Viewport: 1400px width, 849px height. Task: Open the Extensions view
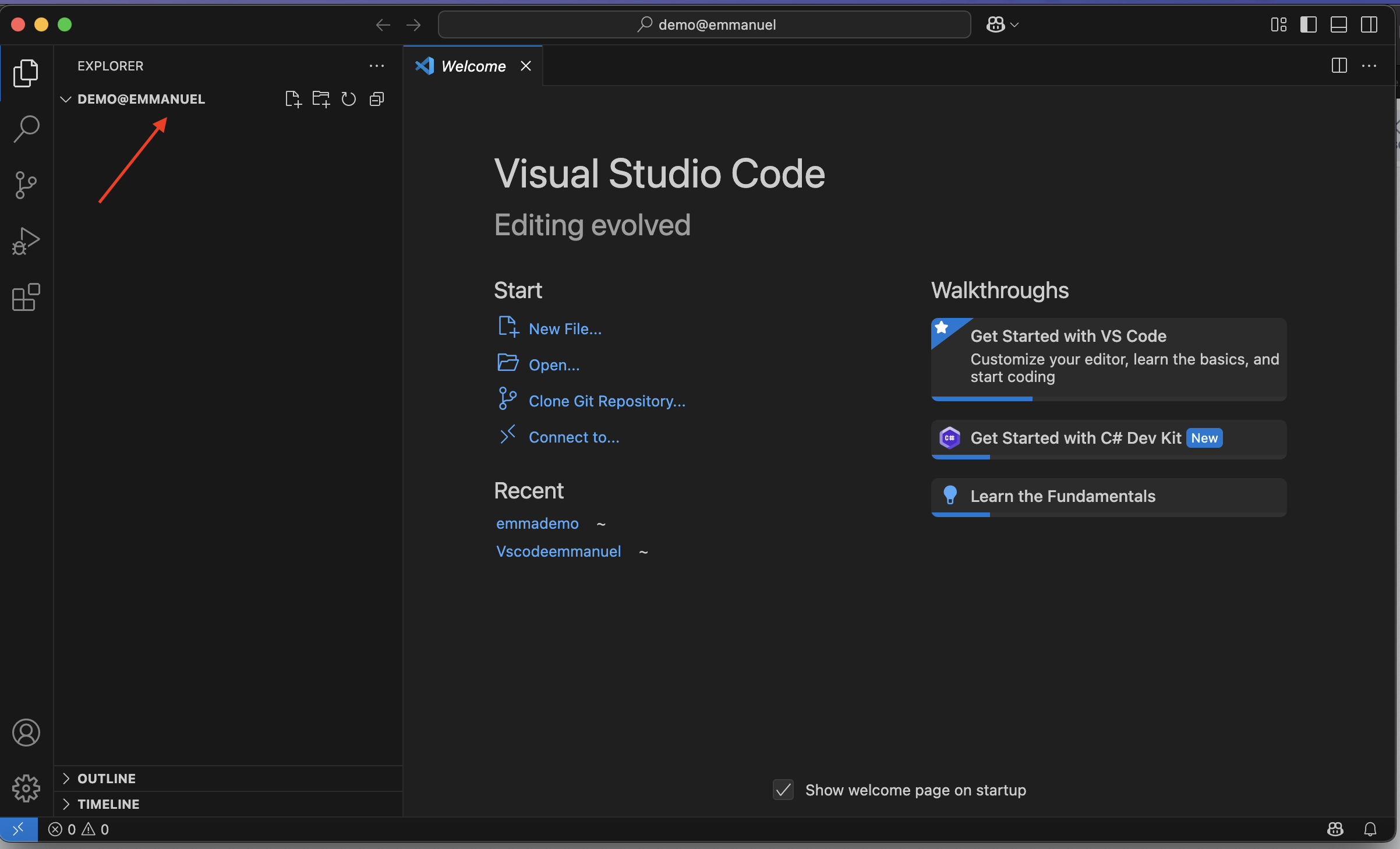(x=26, y=297)
